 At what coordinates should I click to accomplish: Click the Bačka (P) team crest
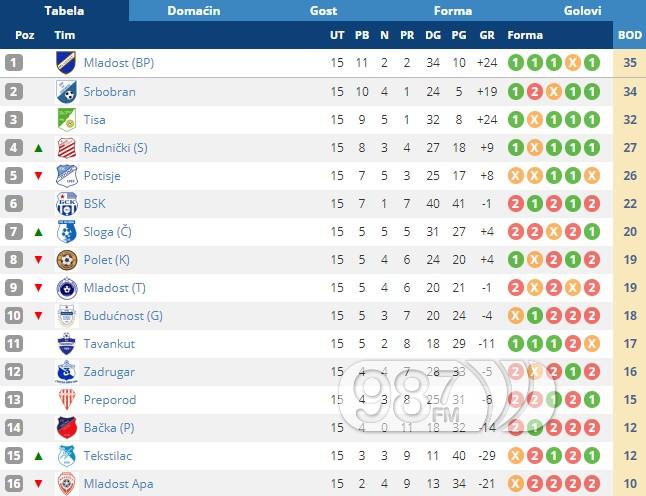66,428
